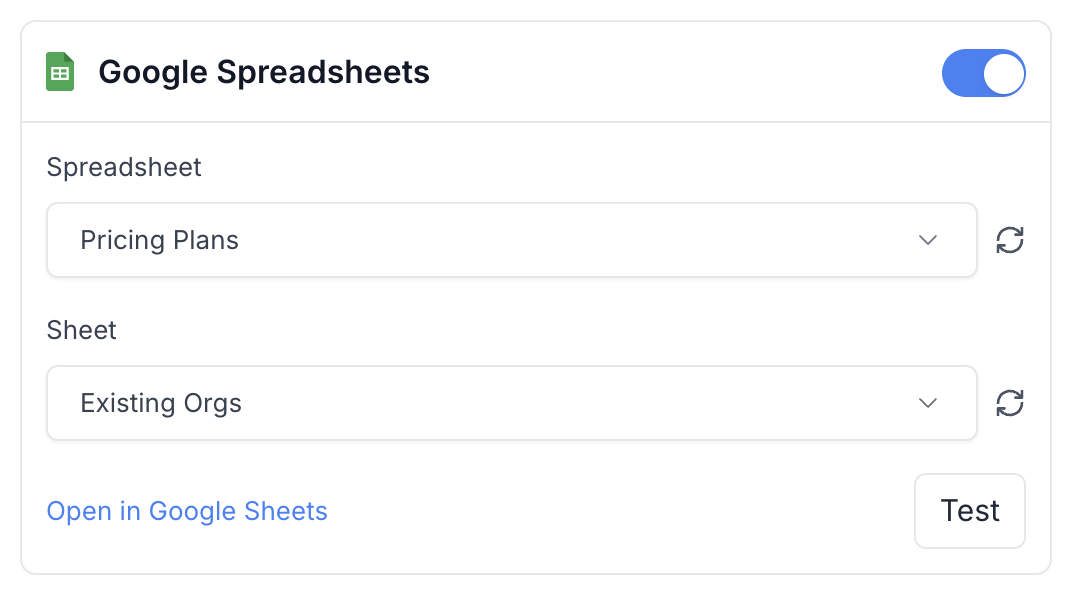The image size is (1074, 596).
Task: Click the chevron in the Spreadsheet field
Action: pos(928,240)
